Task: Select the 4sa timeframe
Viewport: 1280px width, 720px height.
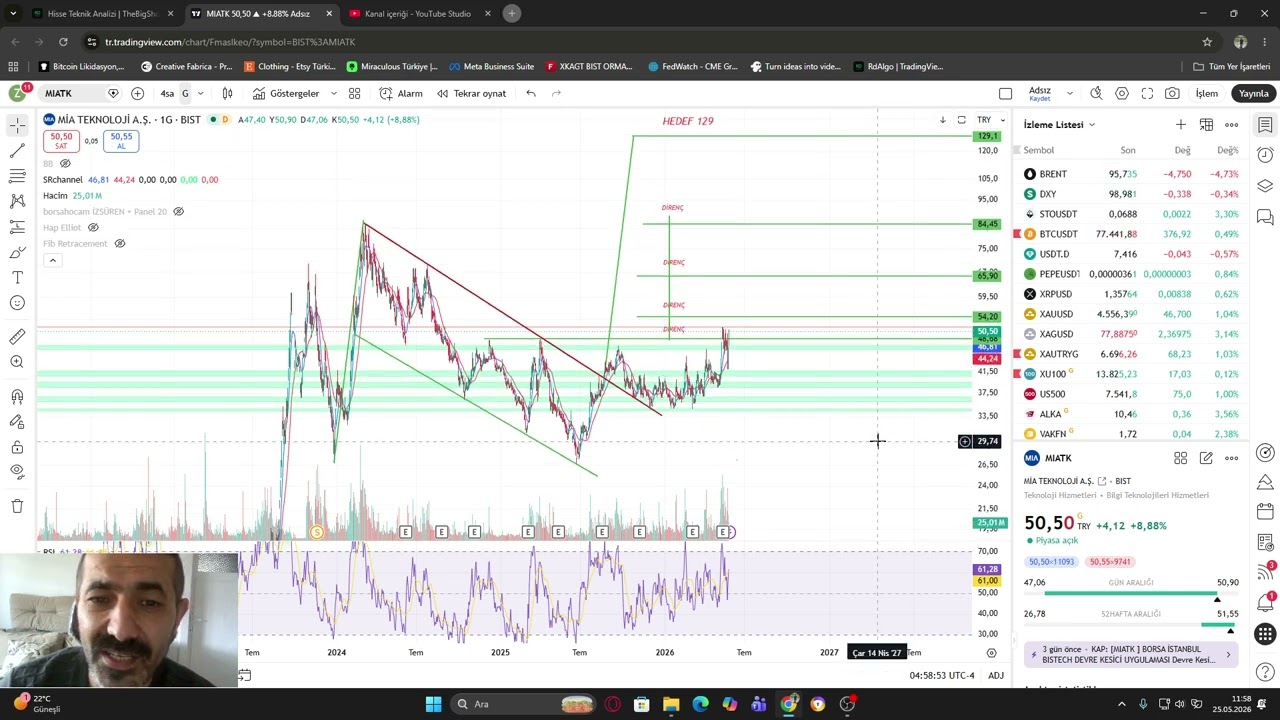Action: click(x=167, y=93)
